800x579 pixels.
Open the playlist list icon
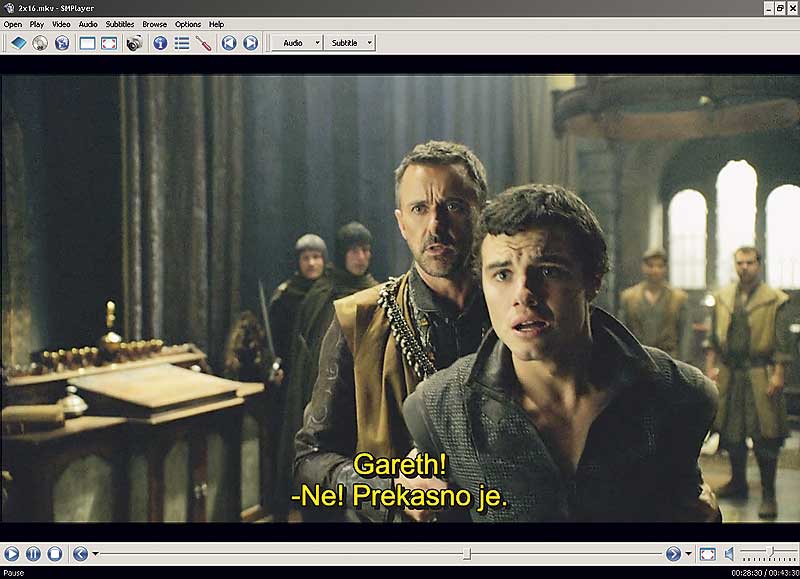coord(182,43)
